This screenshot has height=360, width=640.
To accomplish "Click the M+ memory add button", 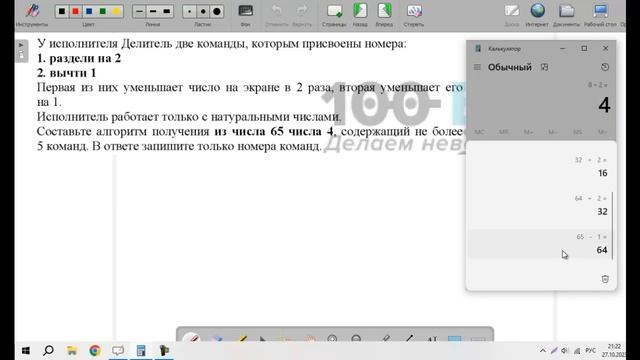I will click(528, 132).
